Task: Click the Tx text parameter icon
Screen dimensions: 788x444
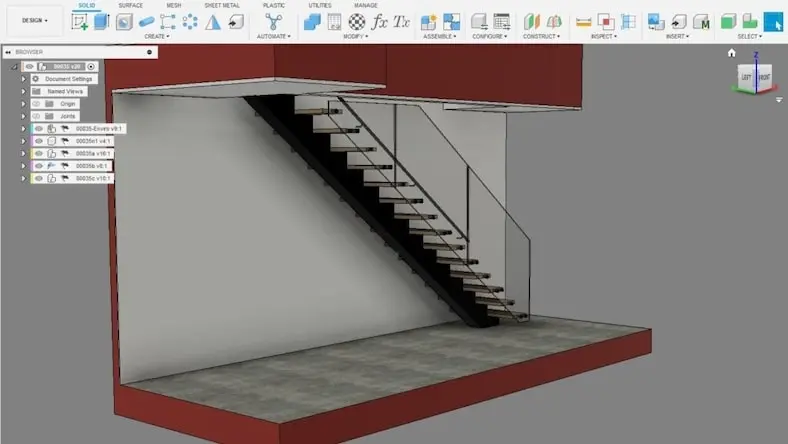Action: click(402, 22)
